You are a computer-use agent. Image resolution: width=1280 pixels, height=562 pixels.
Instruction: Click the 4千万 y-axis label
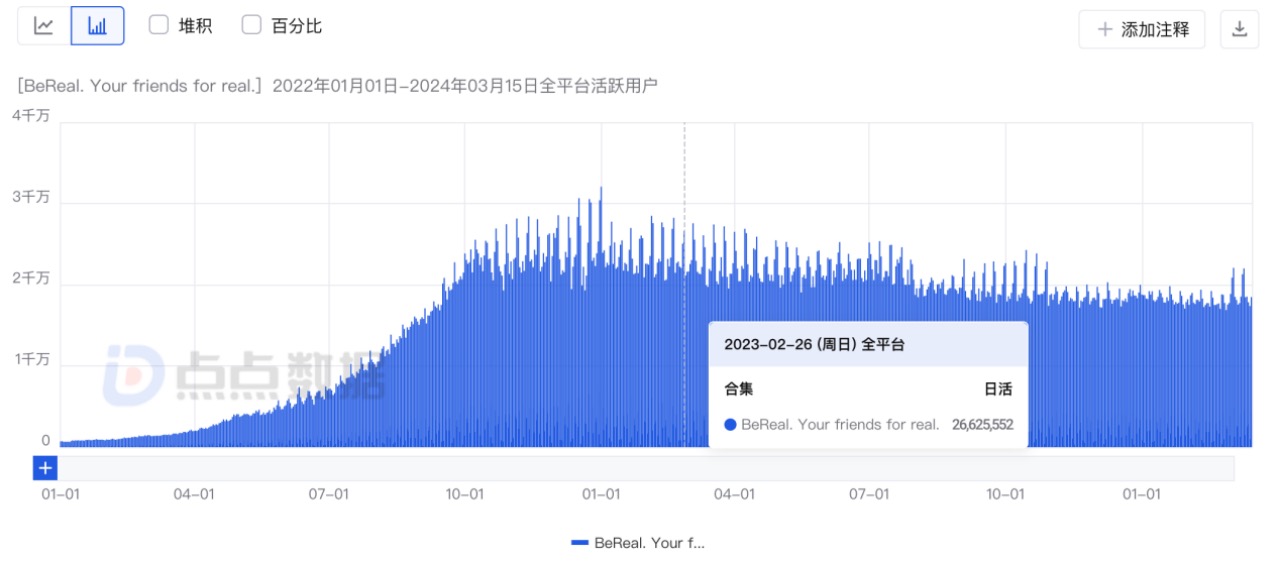pyautogui.click(x=30, y=115)
